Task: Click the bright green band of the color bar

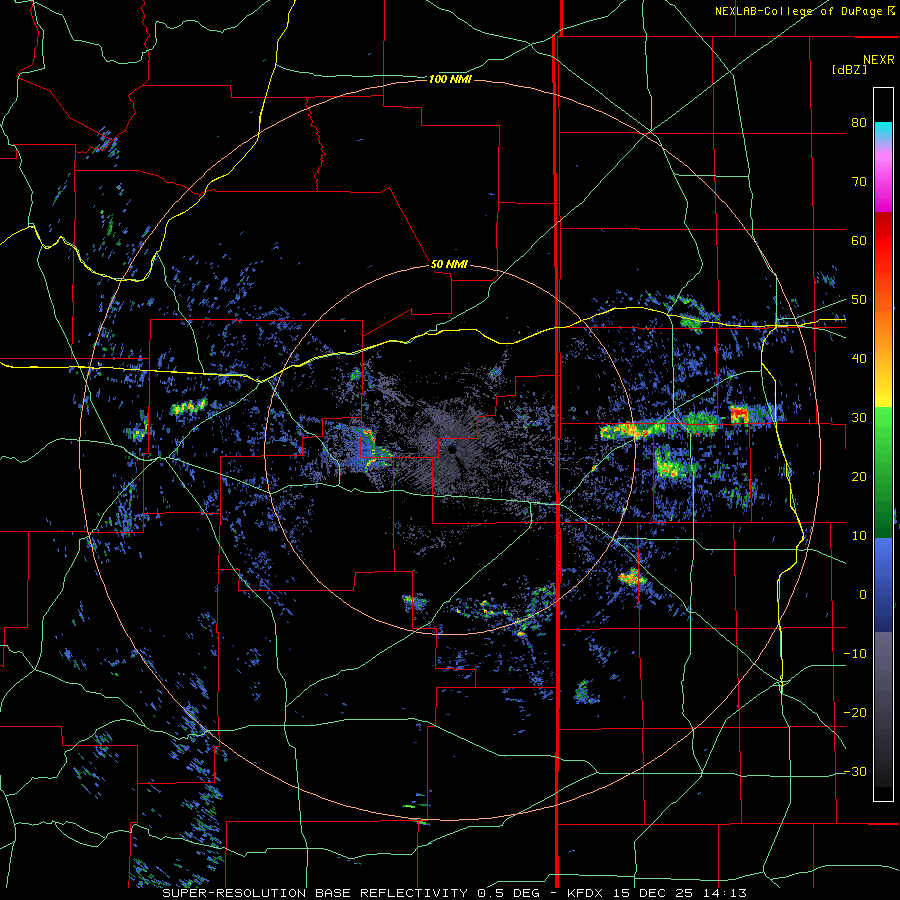Action: point(883,436)
